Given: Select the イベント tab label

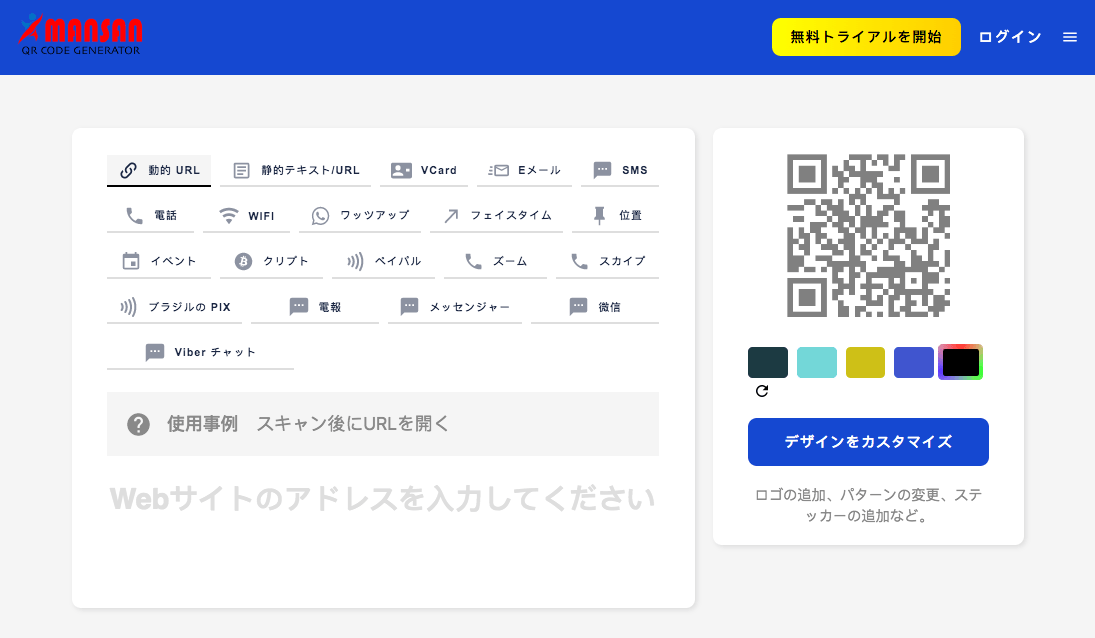Looking at the screenshot, I should click(x=173, y=261).
